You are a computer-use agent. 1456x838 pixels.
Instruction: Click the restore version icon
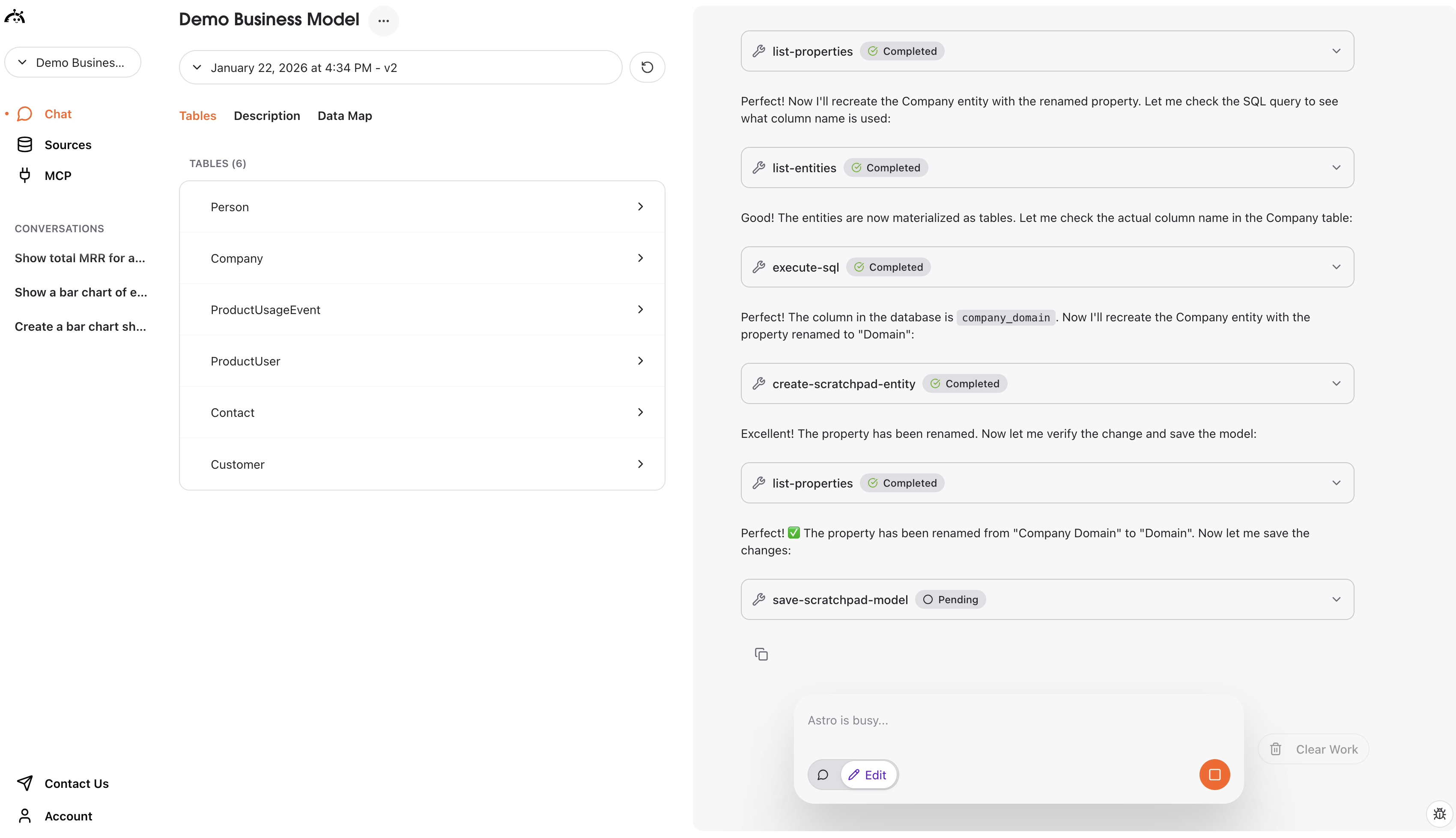coord(647,67)
